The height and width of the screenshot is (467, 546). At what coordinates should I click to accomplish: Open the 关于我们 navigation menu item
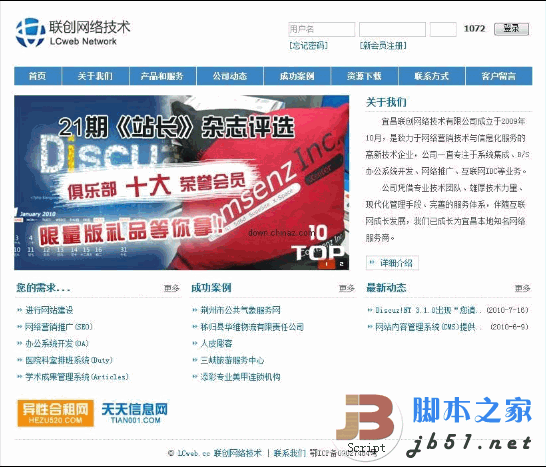click(95, 76)
